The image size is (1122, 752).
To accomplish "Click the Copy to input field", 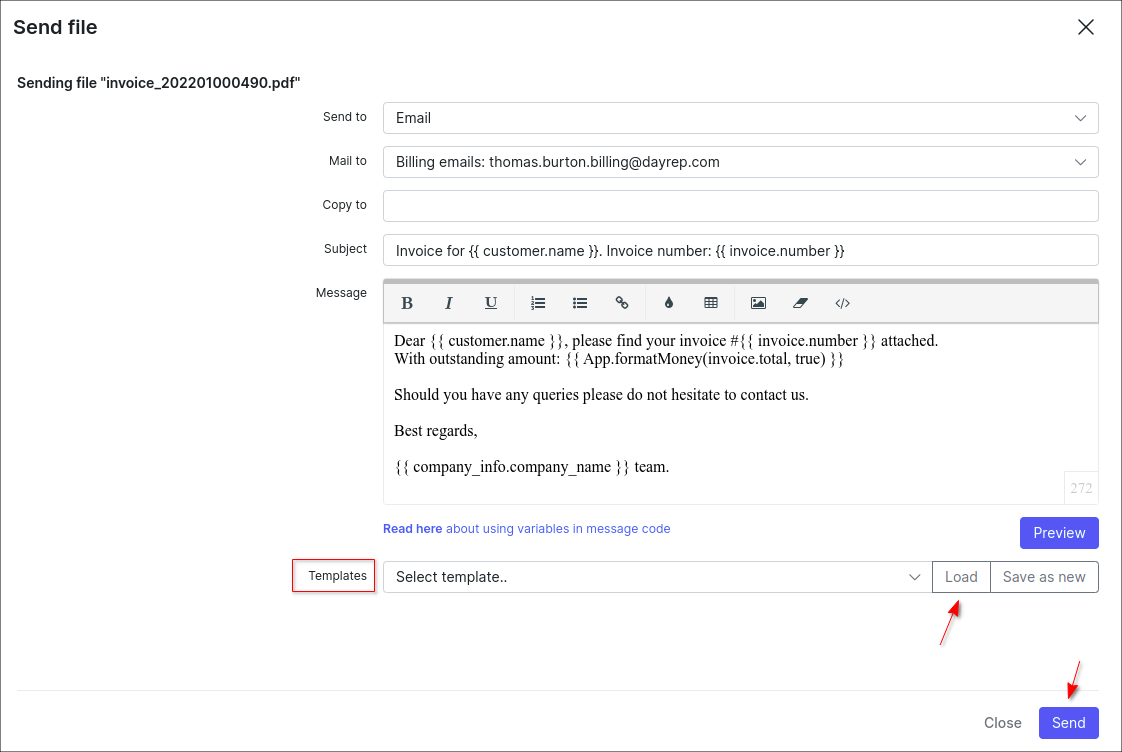I will 740,206.
